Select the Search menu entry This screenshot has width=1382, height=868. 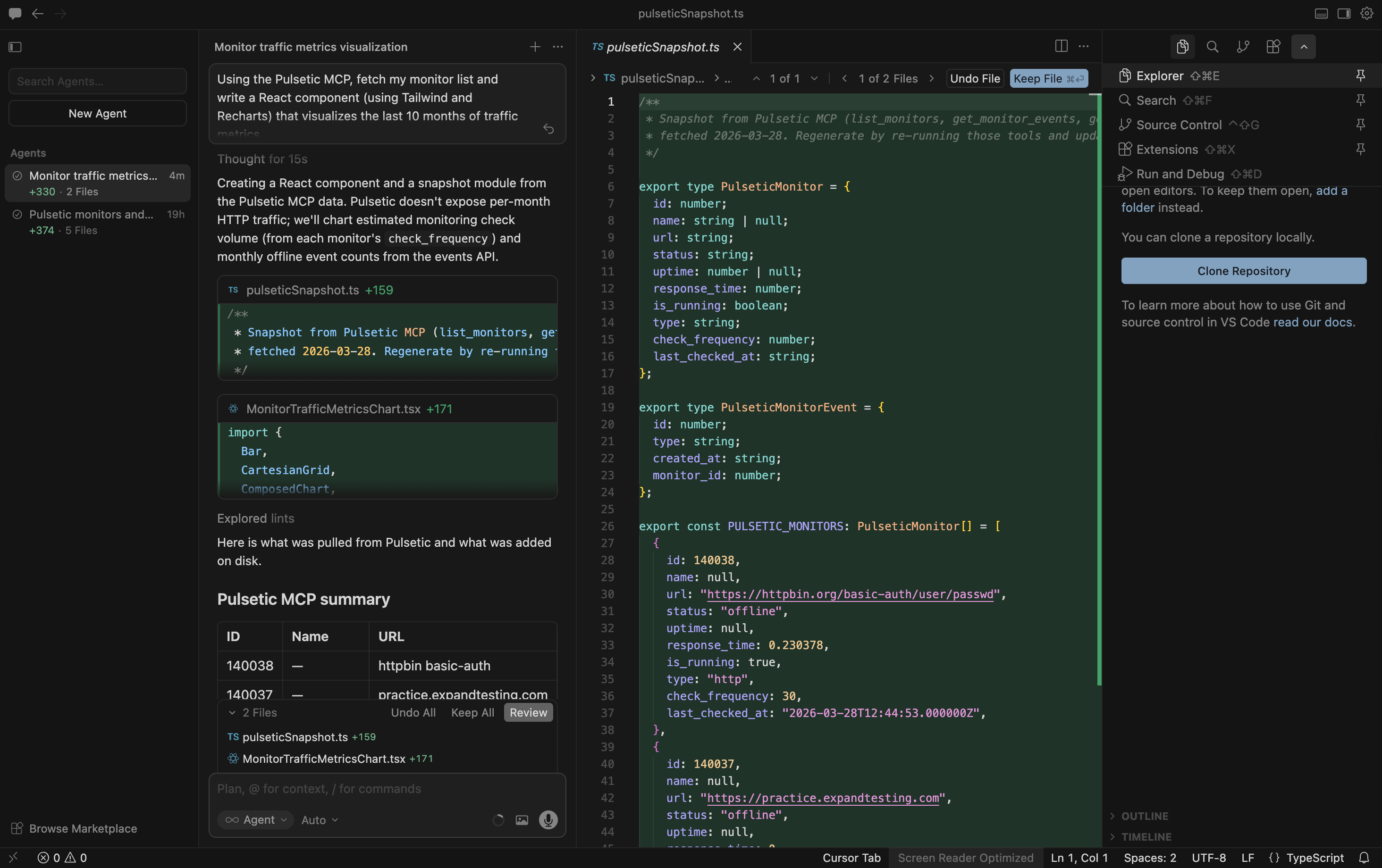coord(1156,100)
